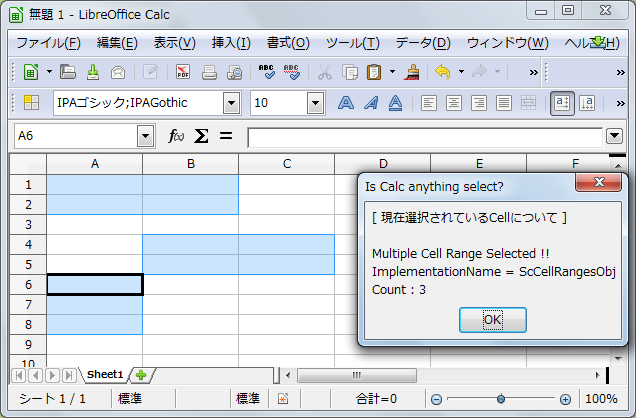Open the 編集(E) menu
This screenshot has height=418, width=636.
pyautogui.click(x=117, y=43)
